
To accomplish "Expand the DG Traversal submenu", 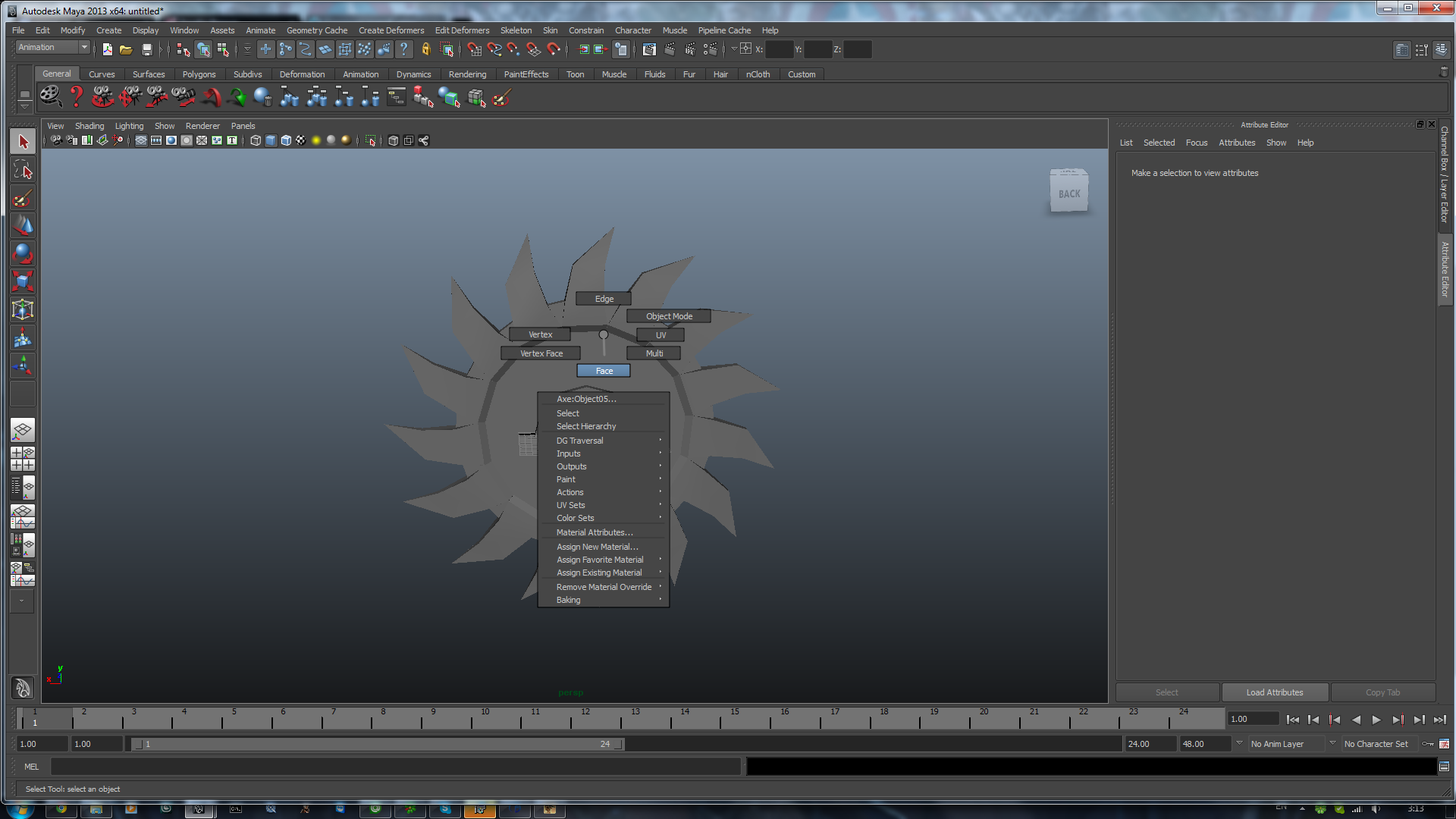I will coord(604,441).
